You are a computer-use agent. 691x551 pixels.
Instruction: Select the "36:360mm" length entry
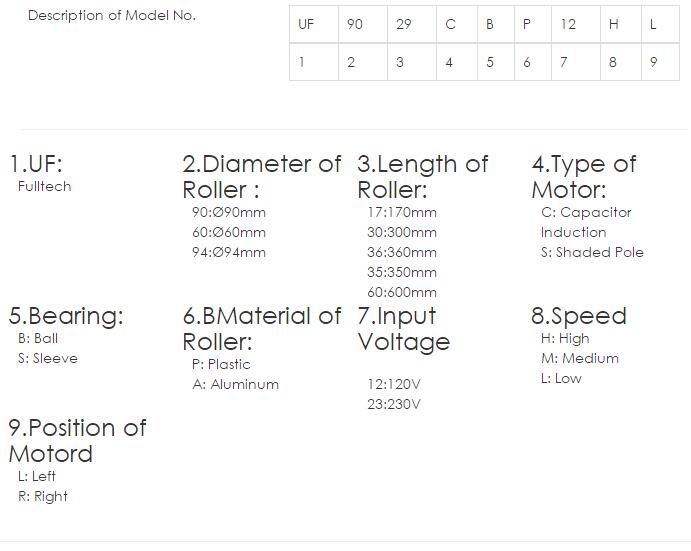(402, 252)
